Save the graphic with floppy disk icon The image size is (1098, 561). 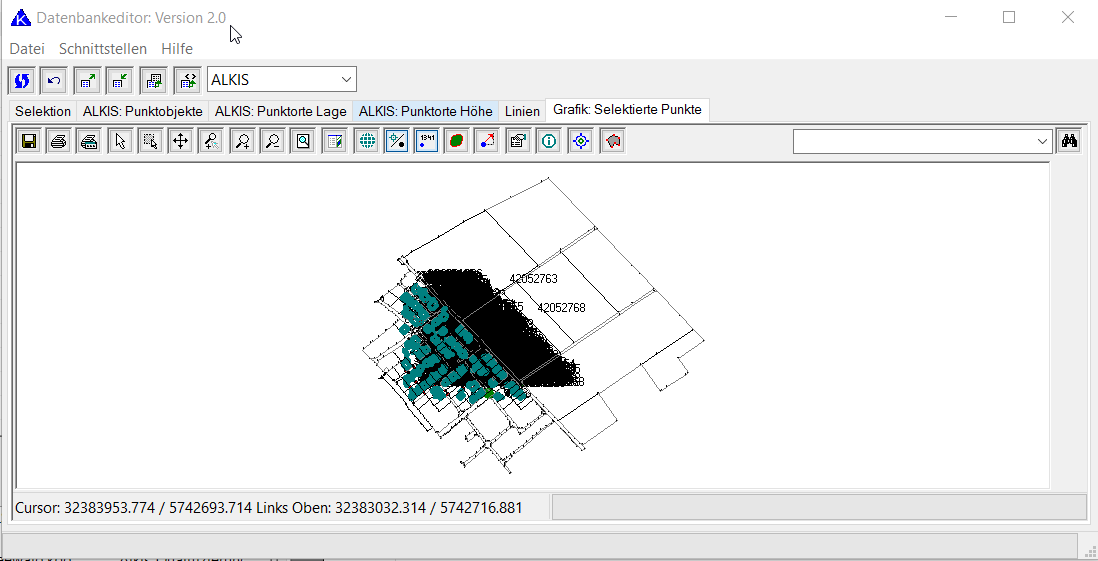29,141
